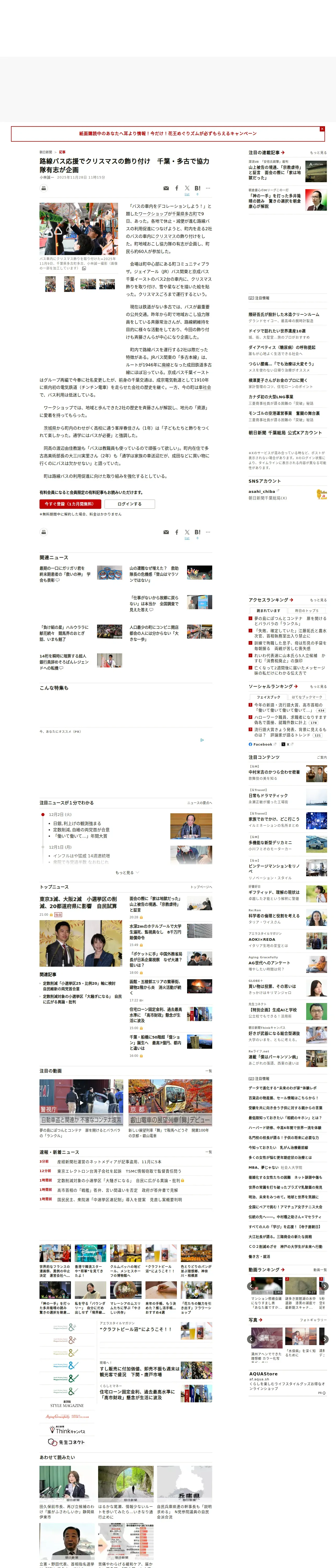Switch to はてなブックマーク tab
Image resolution: width=336 pixels, height=1568 pixels.
[307, 697]
